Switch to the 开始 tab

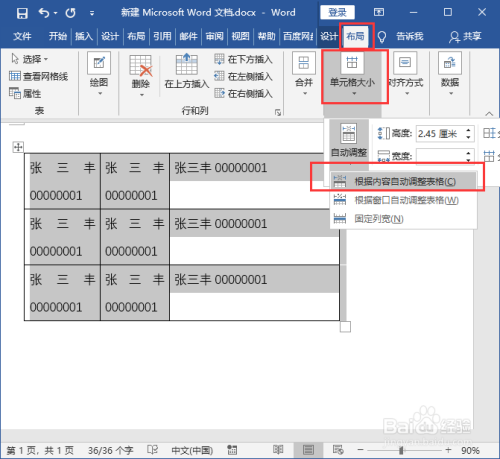click(x=58, y=36)
